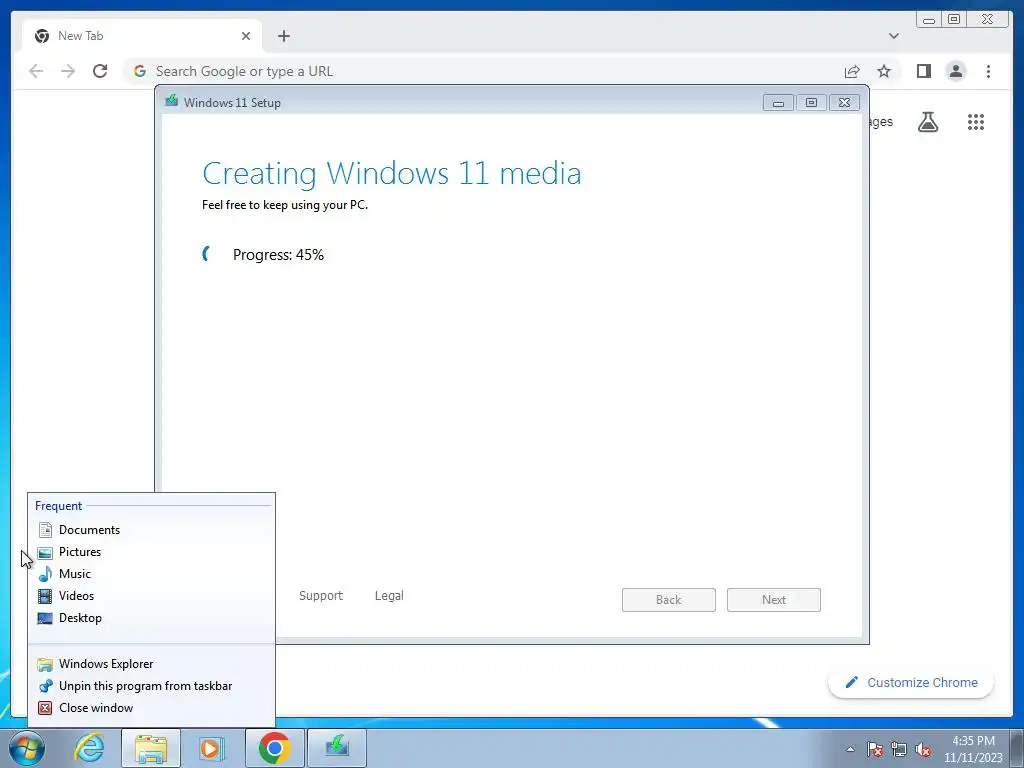Reload the Chrome page
1024x768 pixels.
[x=100, y=71]
